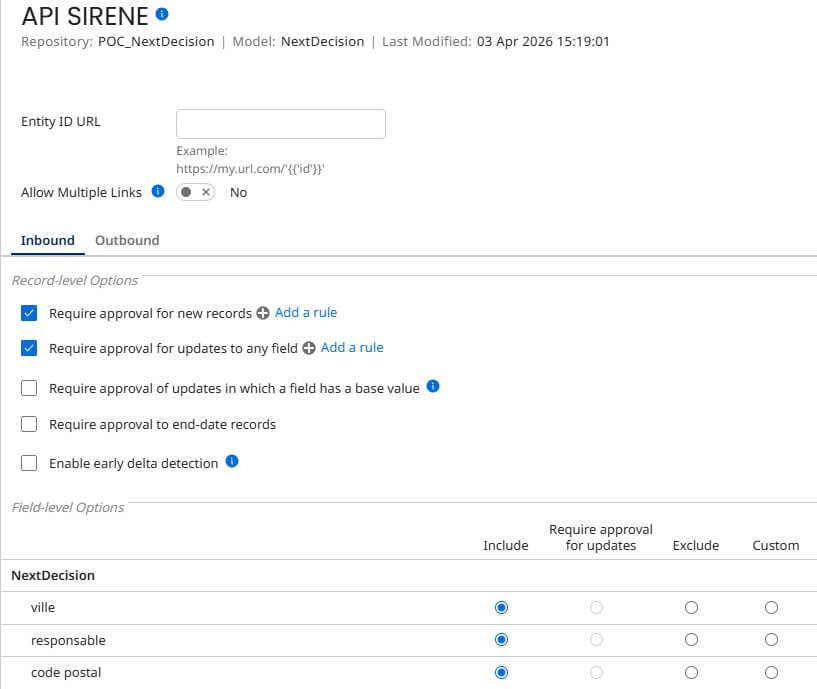Screen dimensions: 817x689
Task: Click info icon beside early delta detection
Action: (x=232, y=461)
